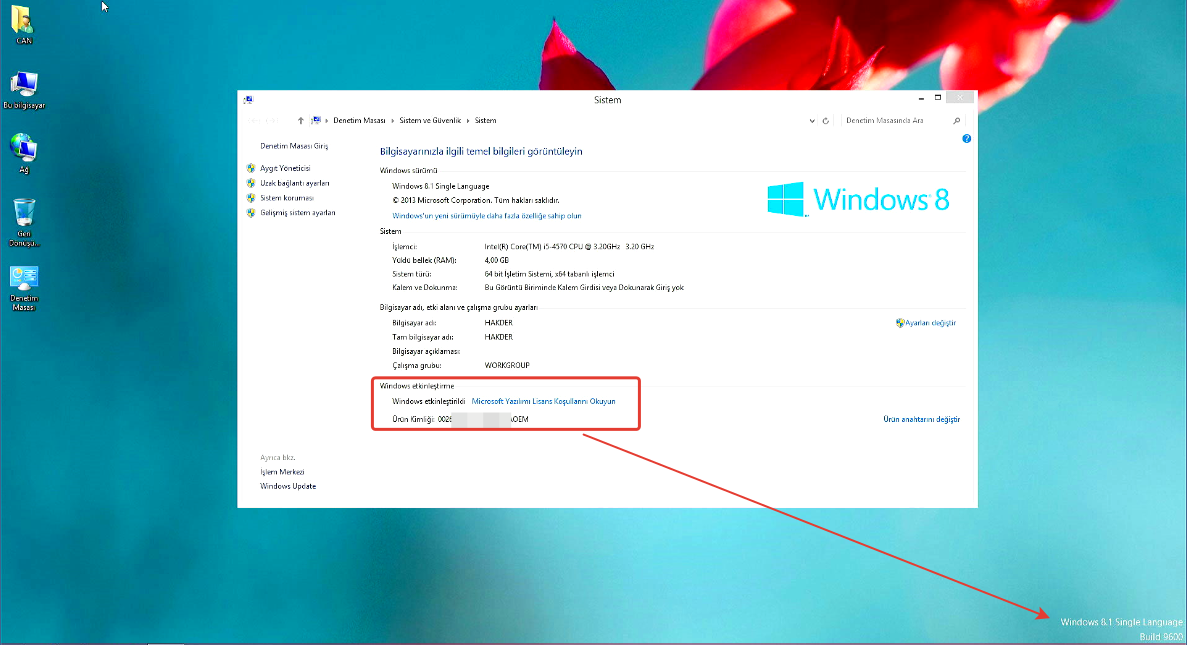Click the Windows 8.1 Single Language edition text
The image size is (1187, 645).
click(441, 186)
